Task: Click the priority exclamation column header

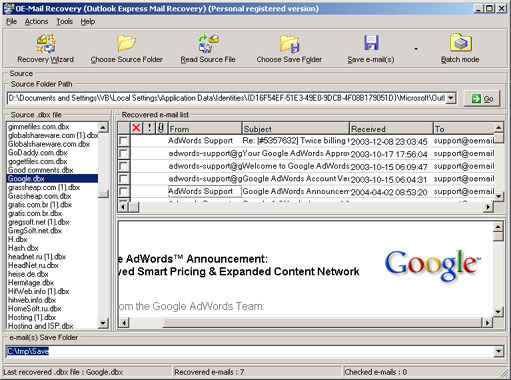Action: click(x=149, y=128)
